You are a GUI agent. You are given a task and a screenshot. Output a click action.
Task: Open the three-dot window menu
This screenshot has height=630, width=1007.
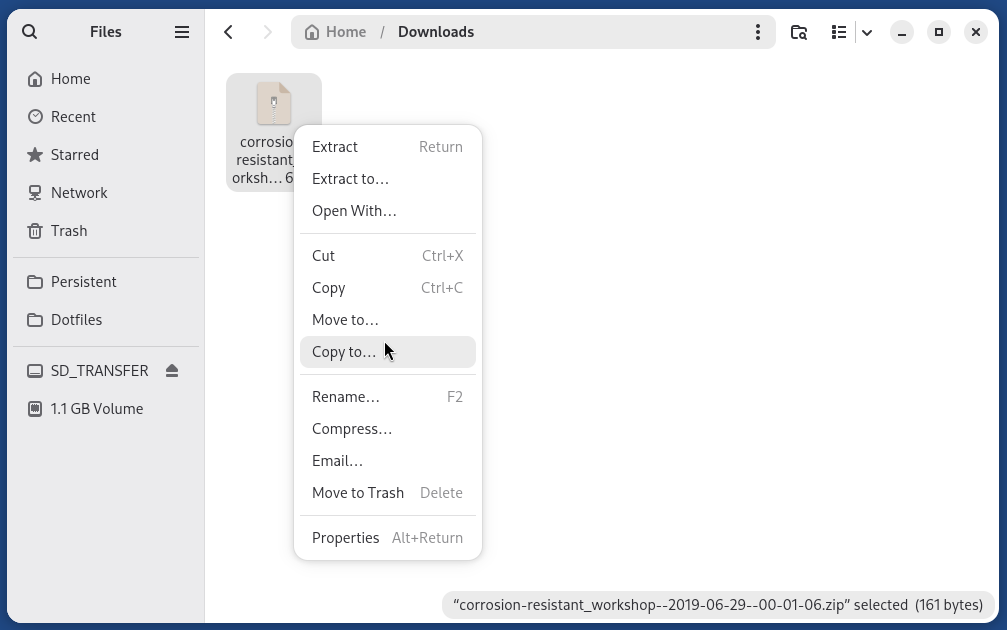coord(758,31)
